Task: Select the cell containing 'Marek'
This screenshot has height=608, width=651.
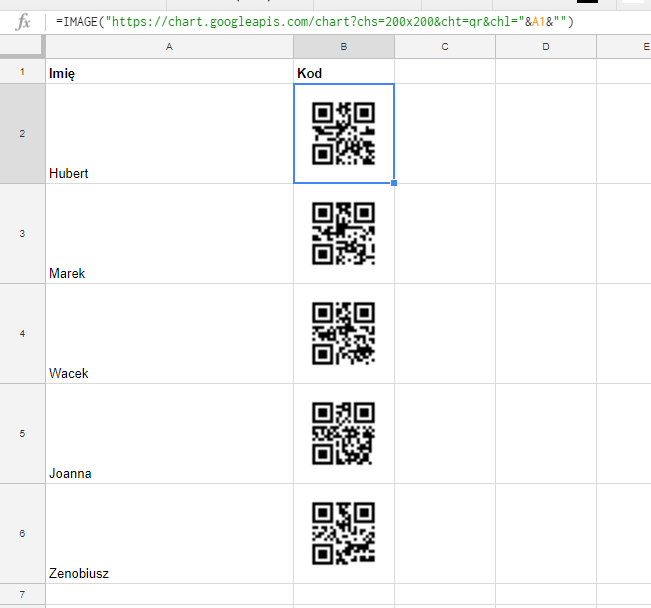Action: [x=169, y=233]
